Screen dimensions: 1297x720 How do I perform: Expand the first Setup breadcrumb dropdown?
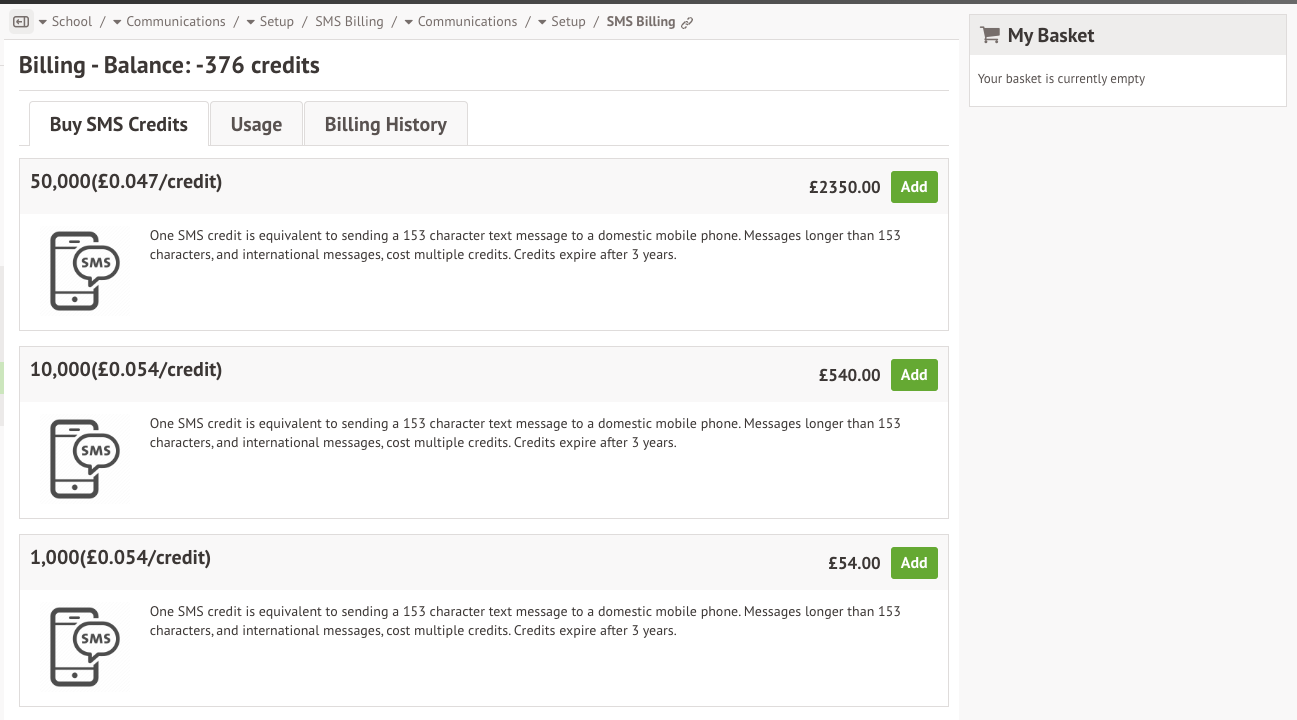point(251,22)
